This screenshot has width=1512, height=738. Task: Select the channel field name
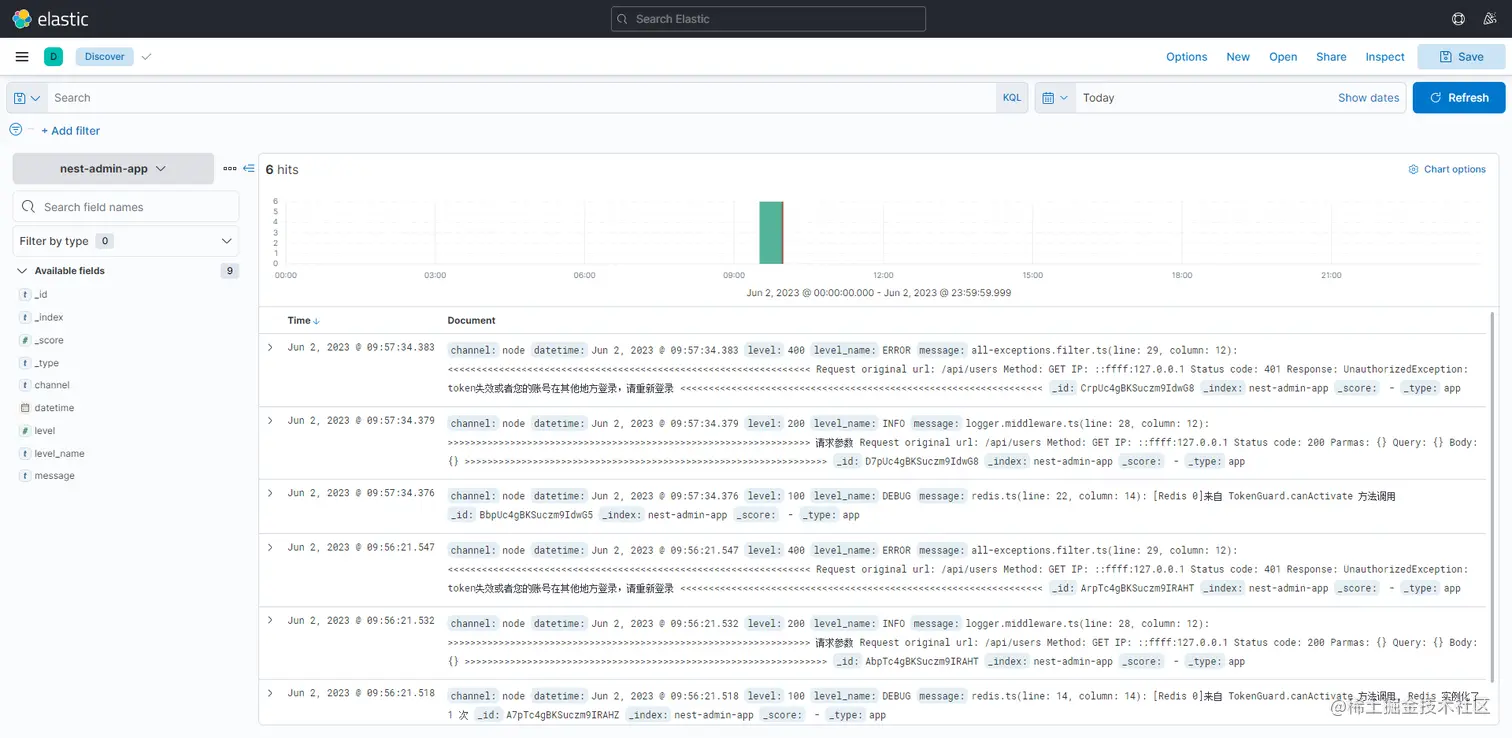point(52,386)
